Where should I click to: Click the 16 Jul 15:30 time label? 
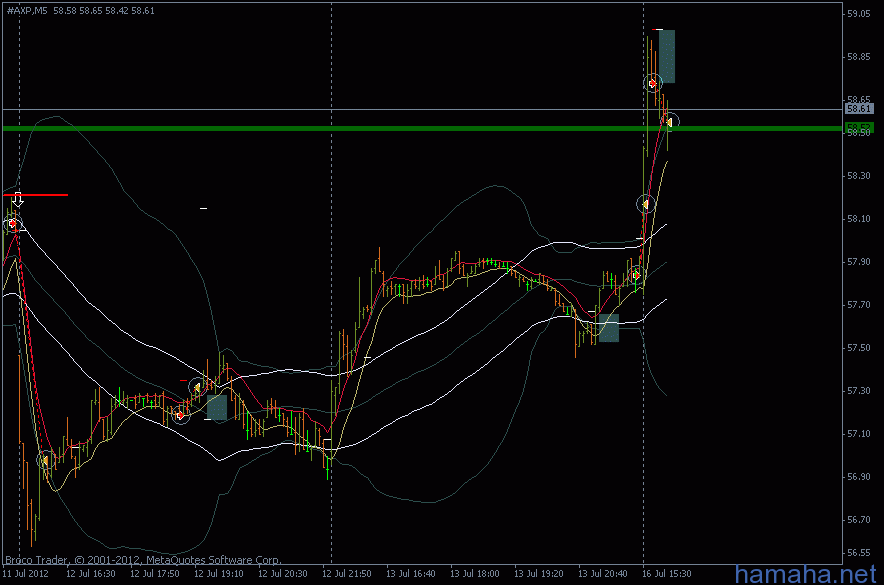pyautogui.click(x=666, y=575)
